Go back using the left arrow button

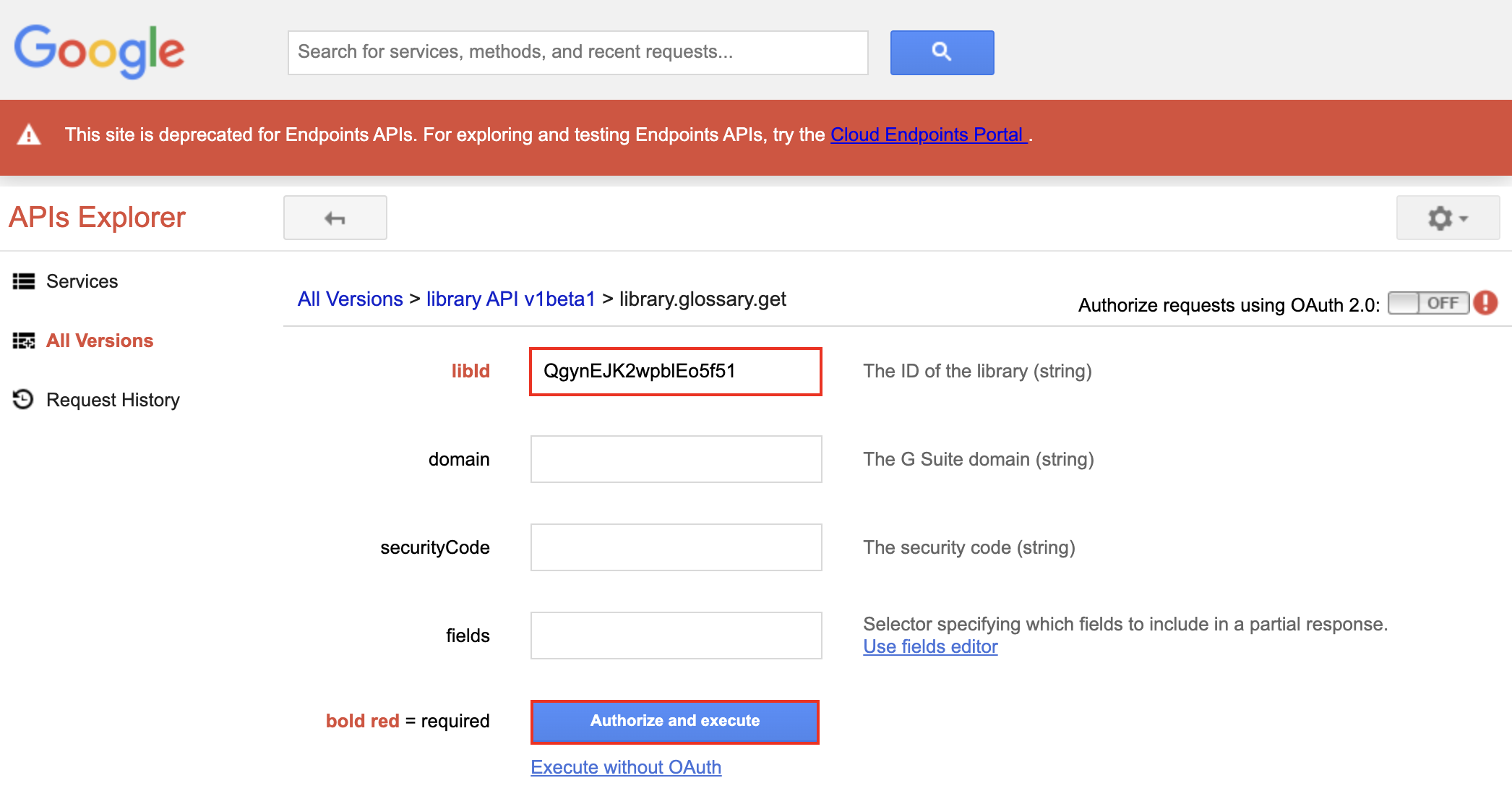(x=335, y=218)
